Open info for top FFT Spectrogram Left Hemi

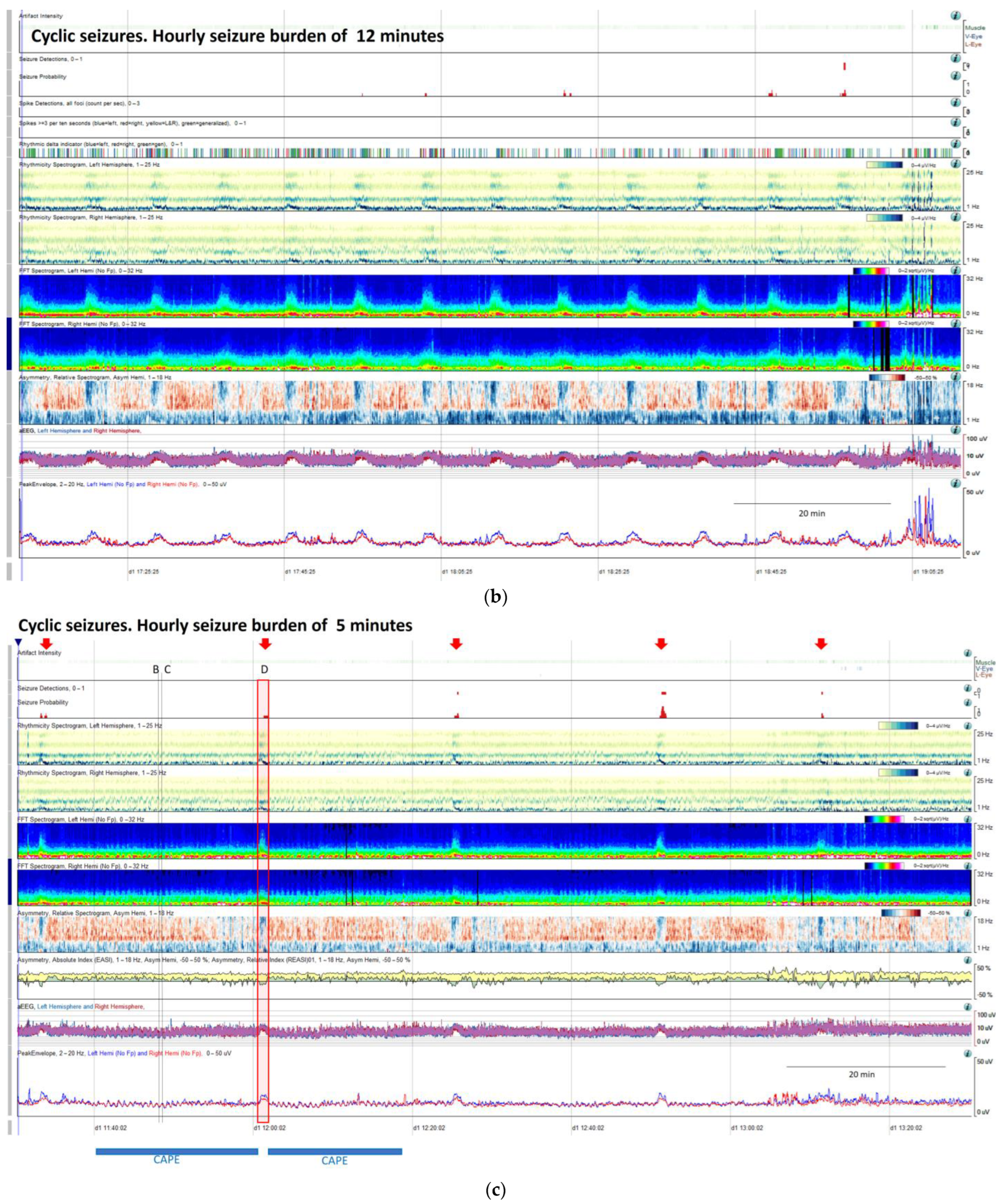point(955,270)
